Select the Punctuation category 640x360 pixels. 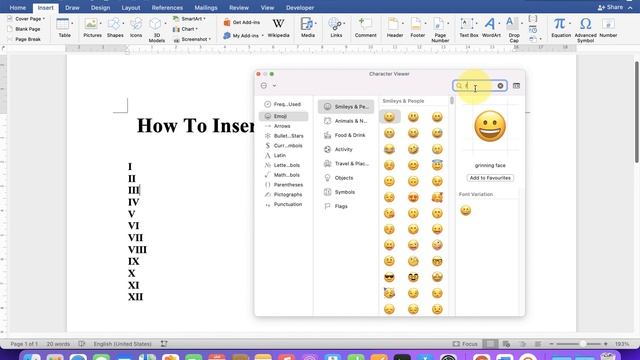(283, 204)
